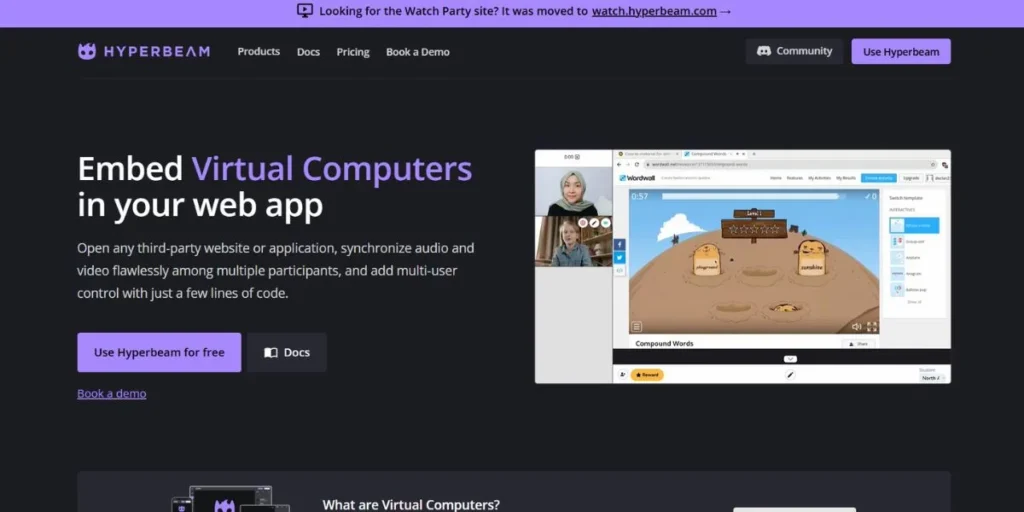Open the Products menu
Viewport: 1024px width, 512px height.
[259, 52]
